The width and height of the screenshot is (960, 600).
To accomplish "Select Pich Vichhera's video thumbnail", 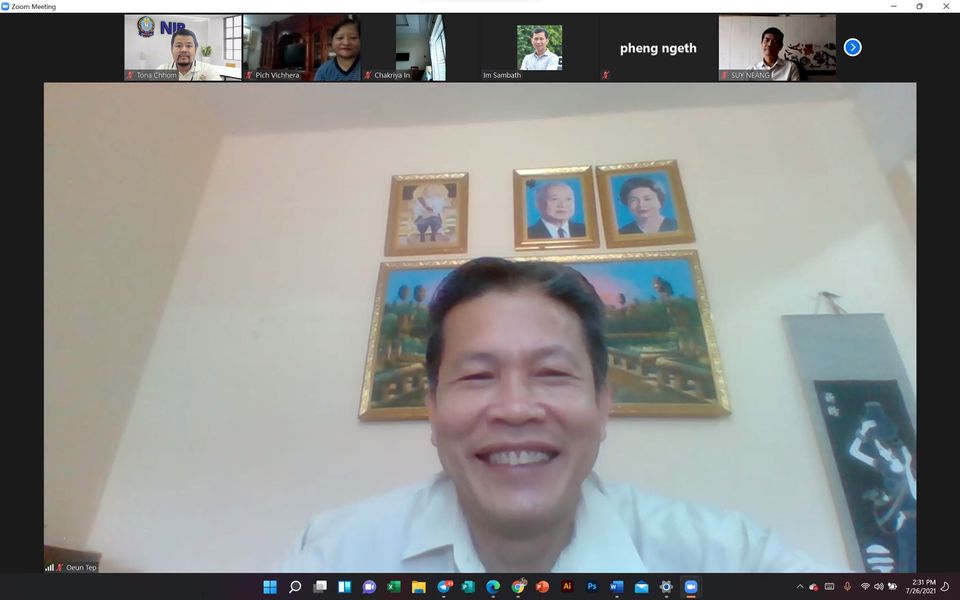I will 301,47.
